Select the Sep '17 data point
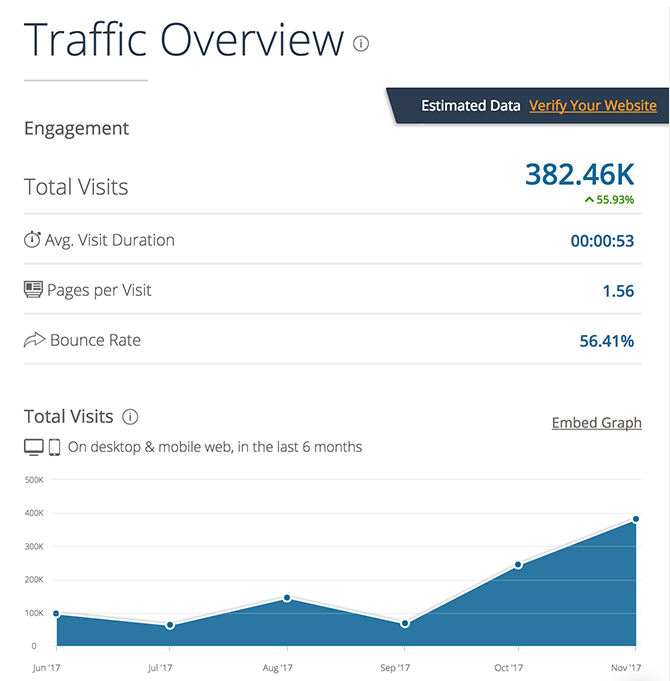670x681 pixels. coord(405,623)
